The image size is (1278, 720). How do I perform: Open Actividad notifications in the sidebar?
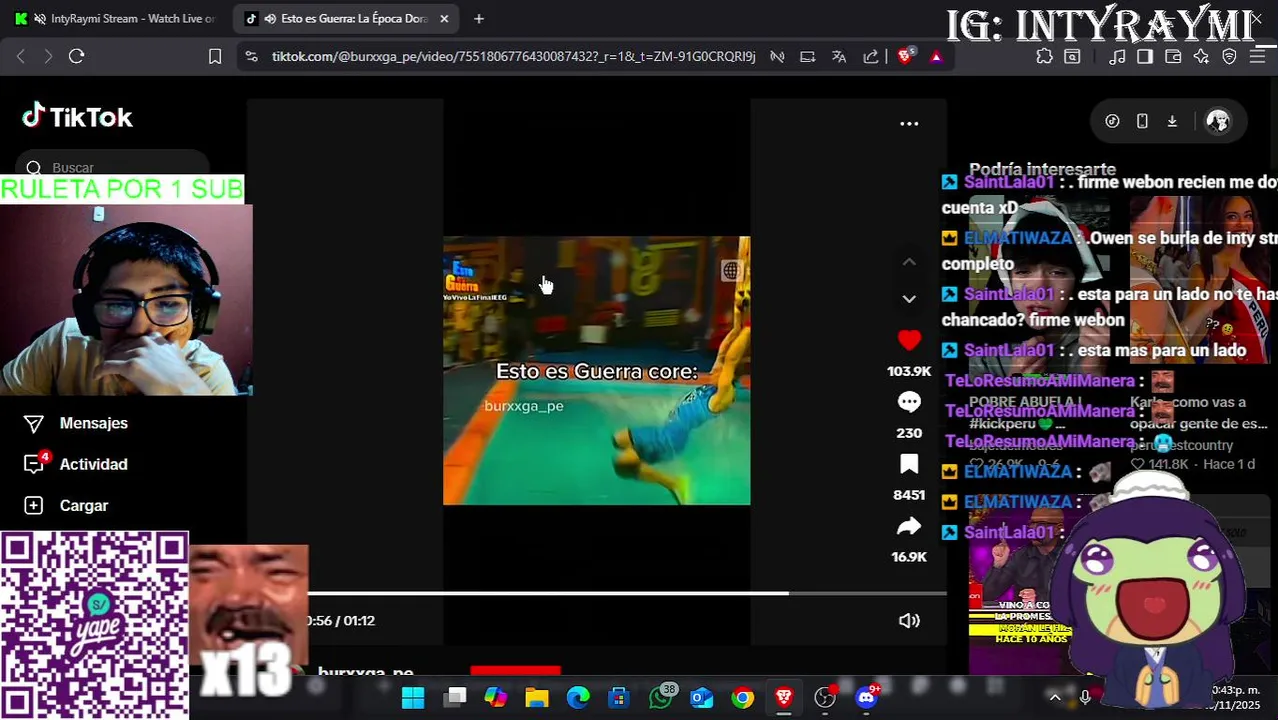click(76, 464)
